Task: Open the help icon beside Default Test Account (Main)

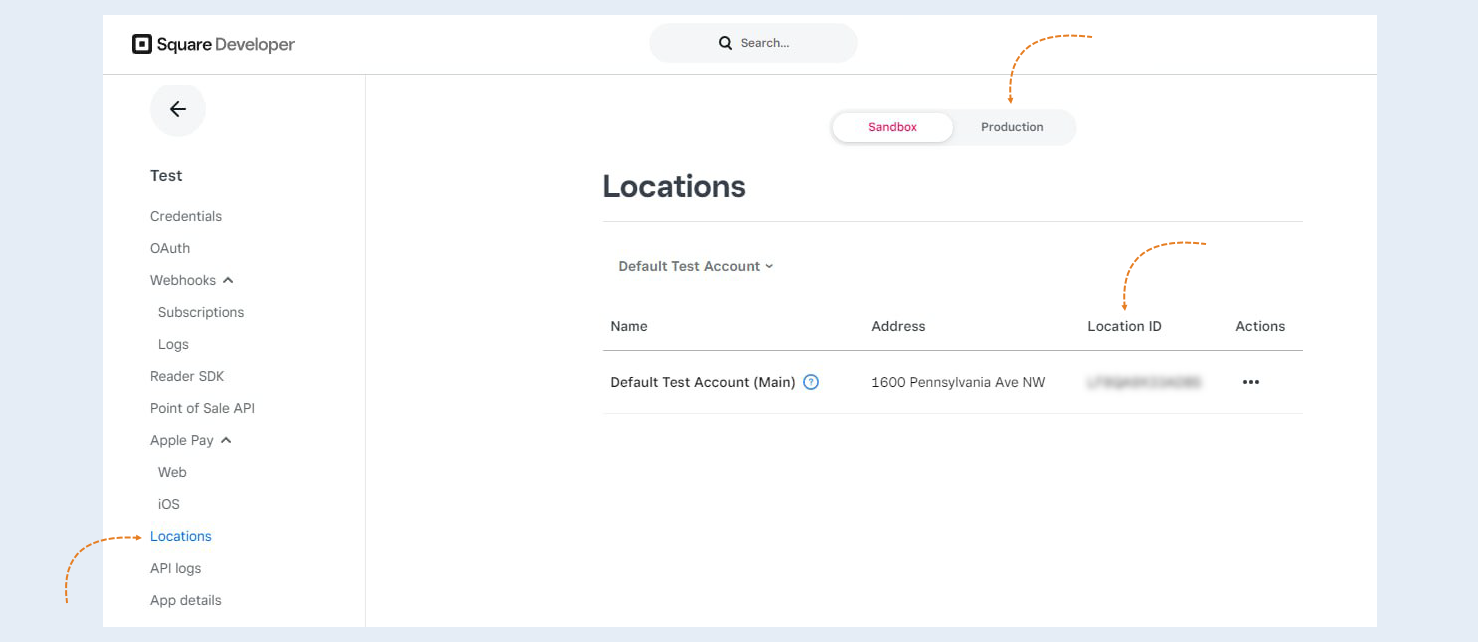Action: click(x=811, y=382)
